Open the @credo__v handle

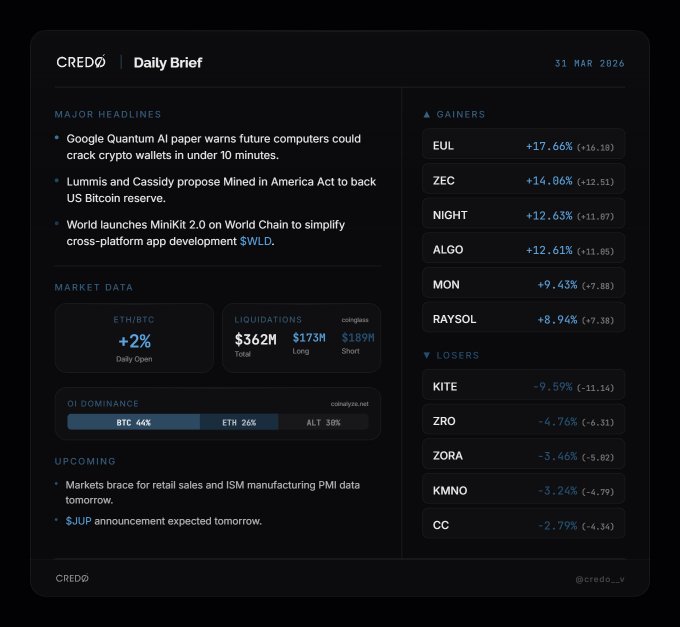coord(600,579)
